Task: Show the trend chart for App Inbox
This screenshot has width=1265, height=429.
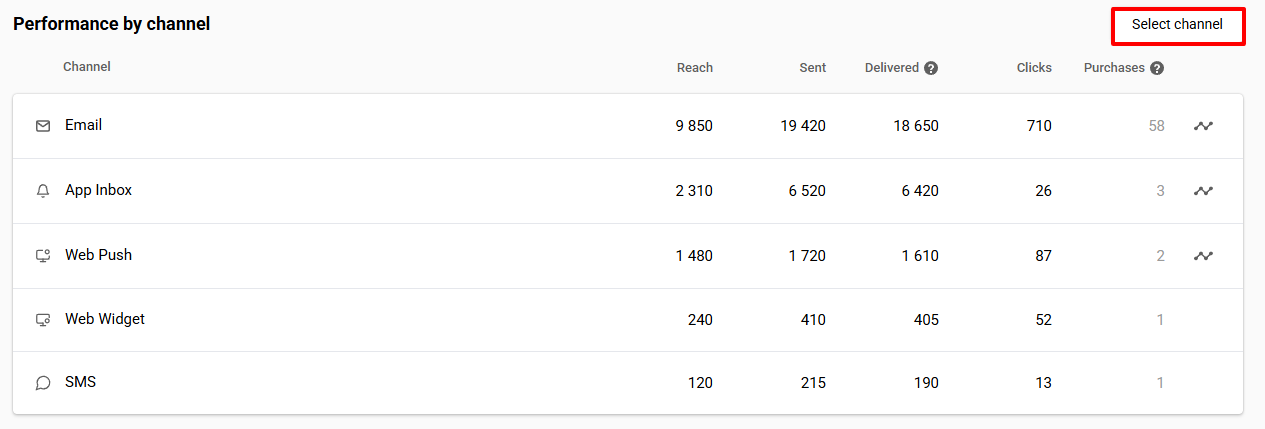Action: pyautogui.click(x=1203, y=191)
